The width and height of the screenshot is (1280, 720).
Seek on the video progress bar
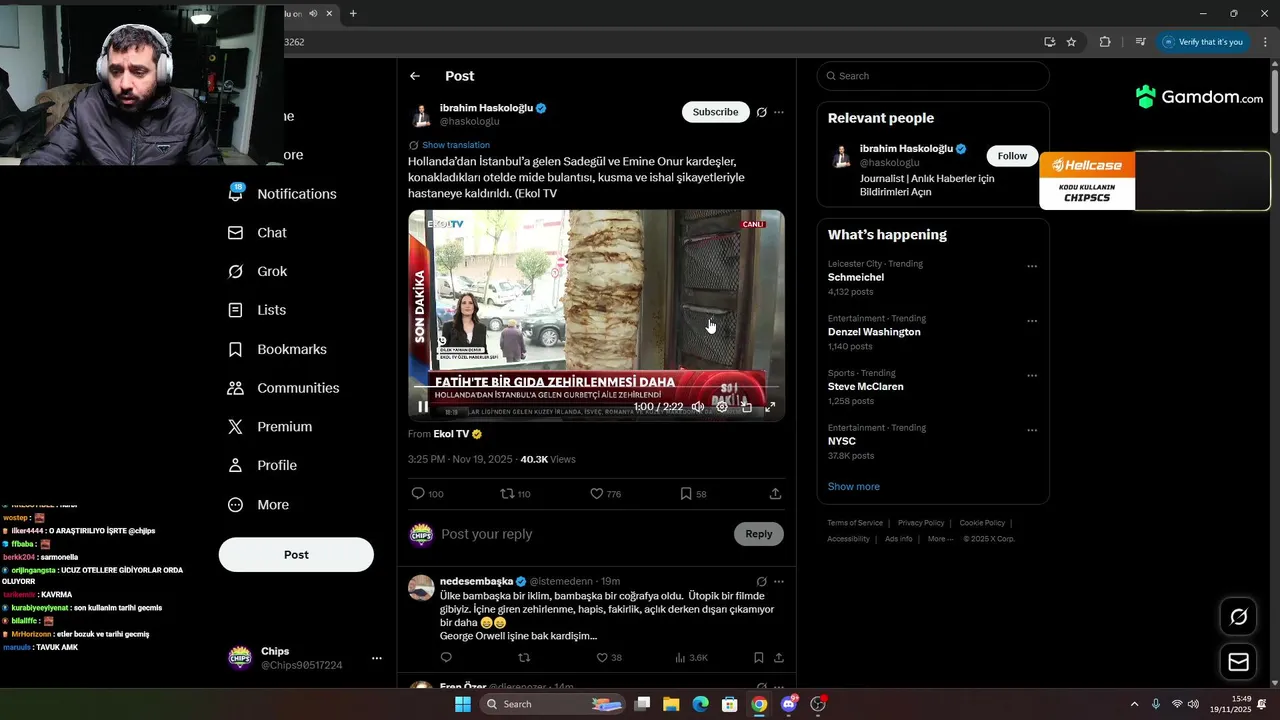[596, 386]
